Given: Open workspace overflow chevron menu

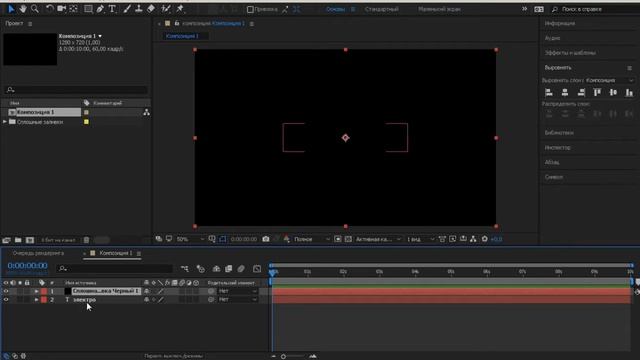Looking at the screenshot, I should click(x=524, y=9).
